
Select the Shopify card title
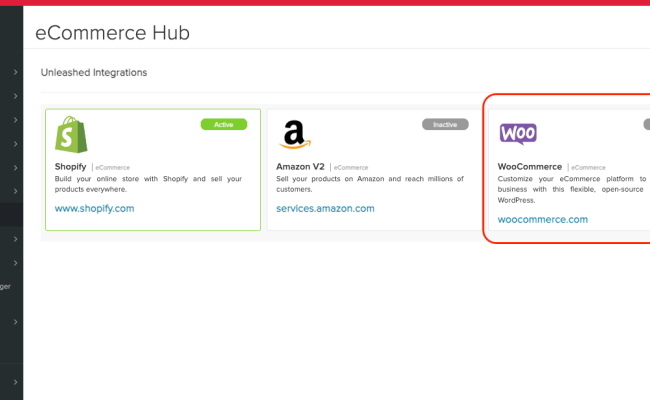point(70,167)
